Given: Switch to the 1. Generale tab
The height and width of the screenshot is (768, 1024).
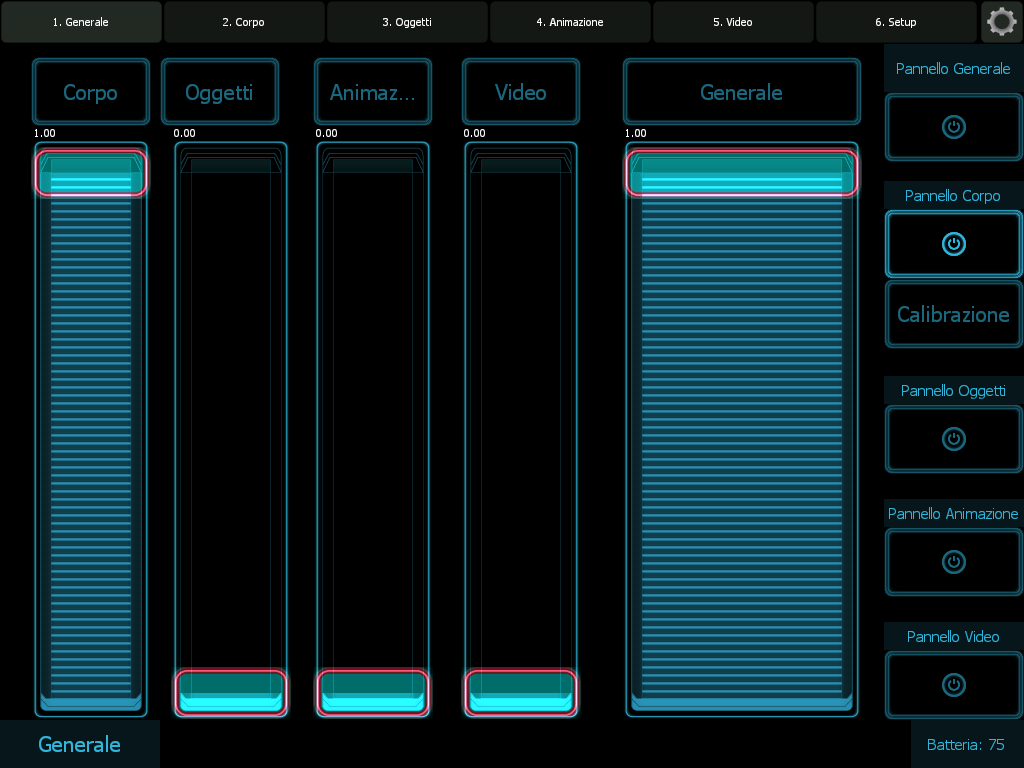Looking at the screenshot, I should click(x=81, y=22).
